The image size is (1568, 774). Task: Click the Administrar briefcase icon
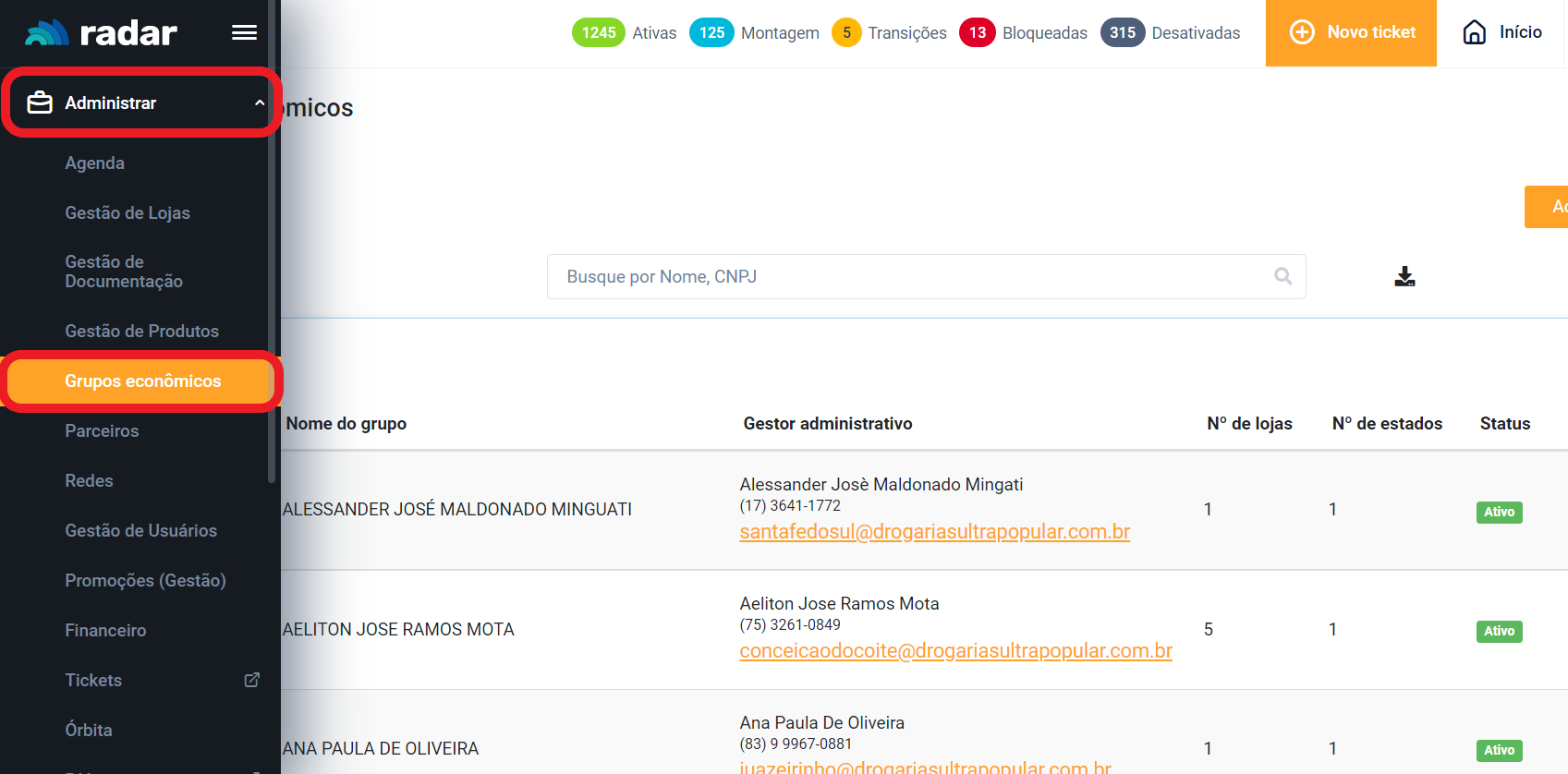pos(40,103)
